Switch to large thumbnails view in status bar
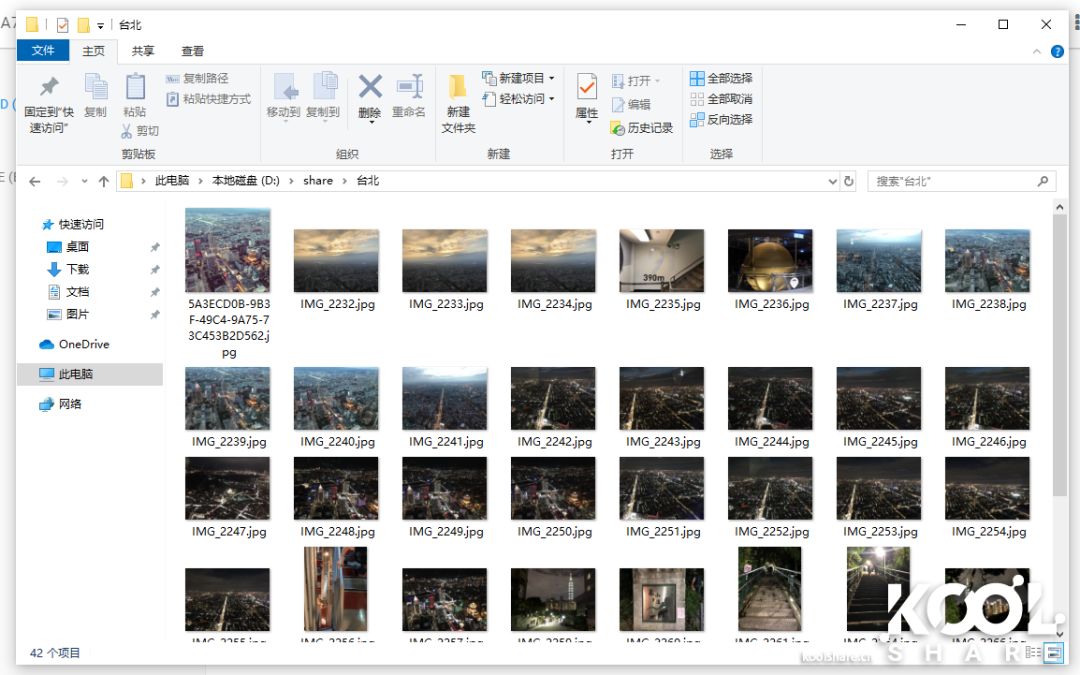 (x=1051, y=653)
